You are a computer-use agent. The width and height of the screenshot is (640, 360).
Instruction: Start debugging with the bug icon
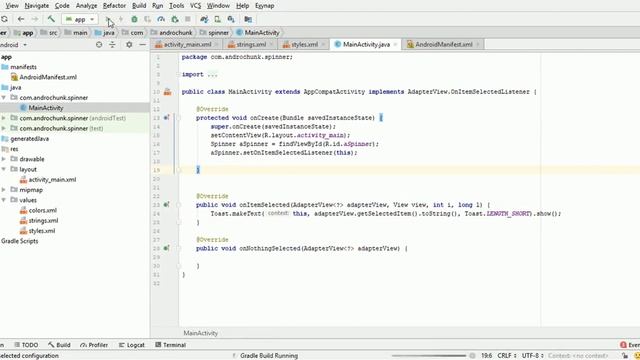pos(134,19)
